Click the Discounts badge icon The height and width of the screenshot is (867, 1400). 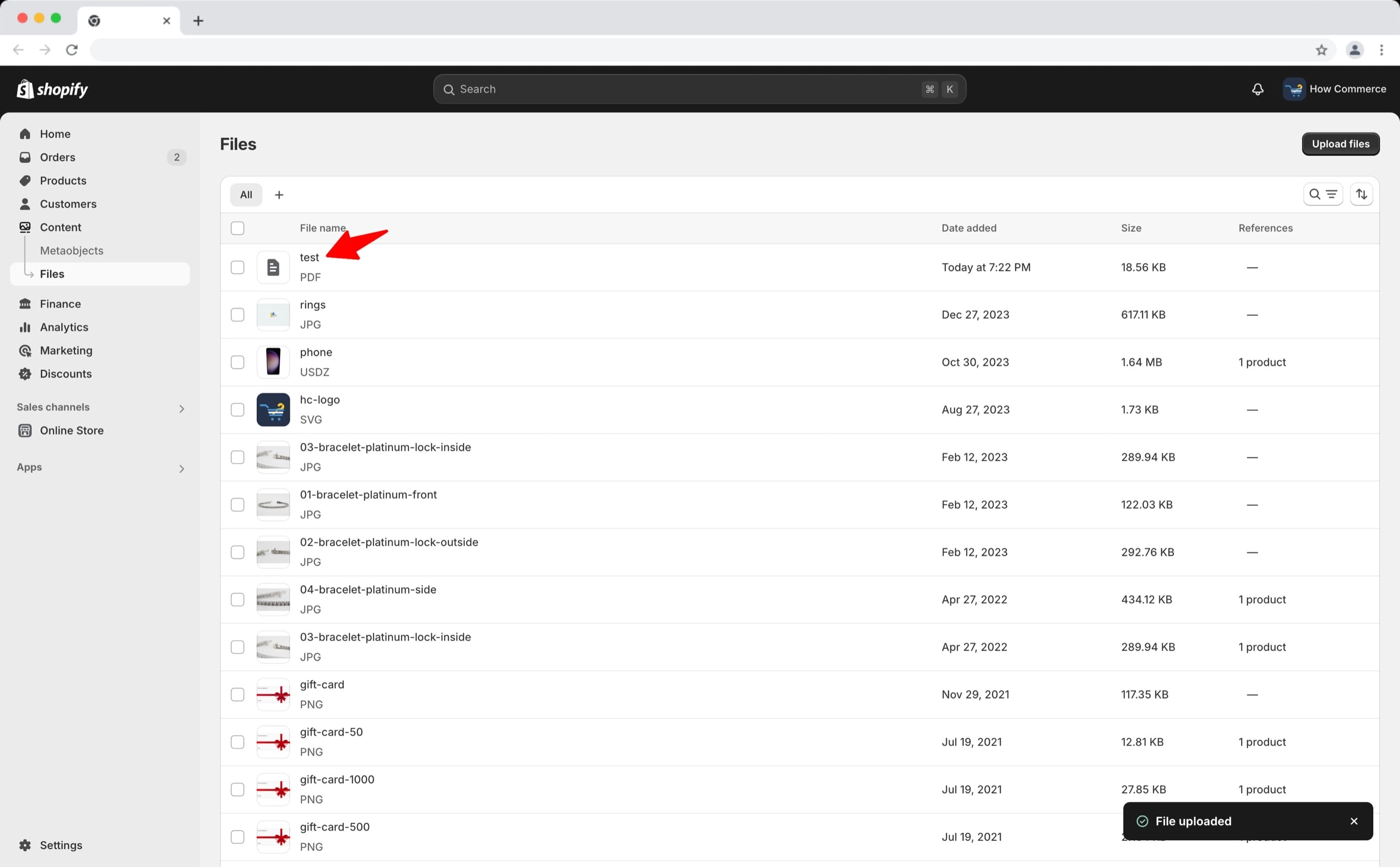[25, 374]
